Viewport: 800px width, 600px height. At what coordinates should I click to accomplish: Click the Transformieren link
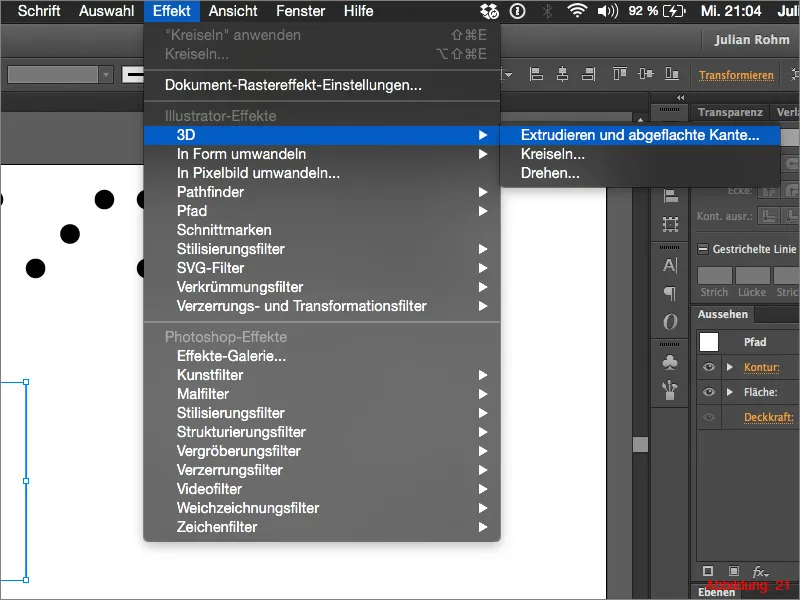(x=736, y=76)
